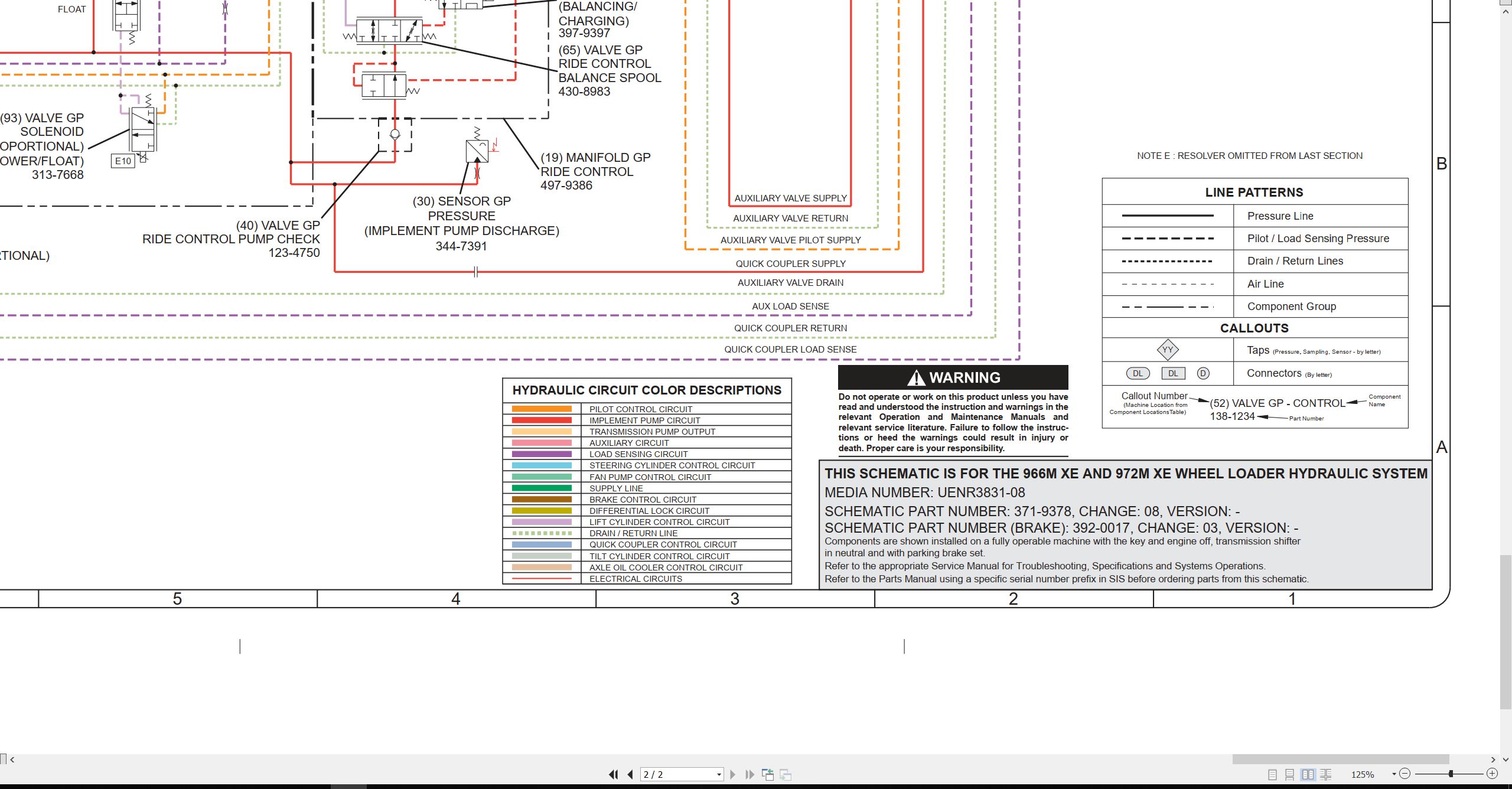Screen dimensions: 1512x789
Task: Switch to continuous page view
Action: (1290, 774)
